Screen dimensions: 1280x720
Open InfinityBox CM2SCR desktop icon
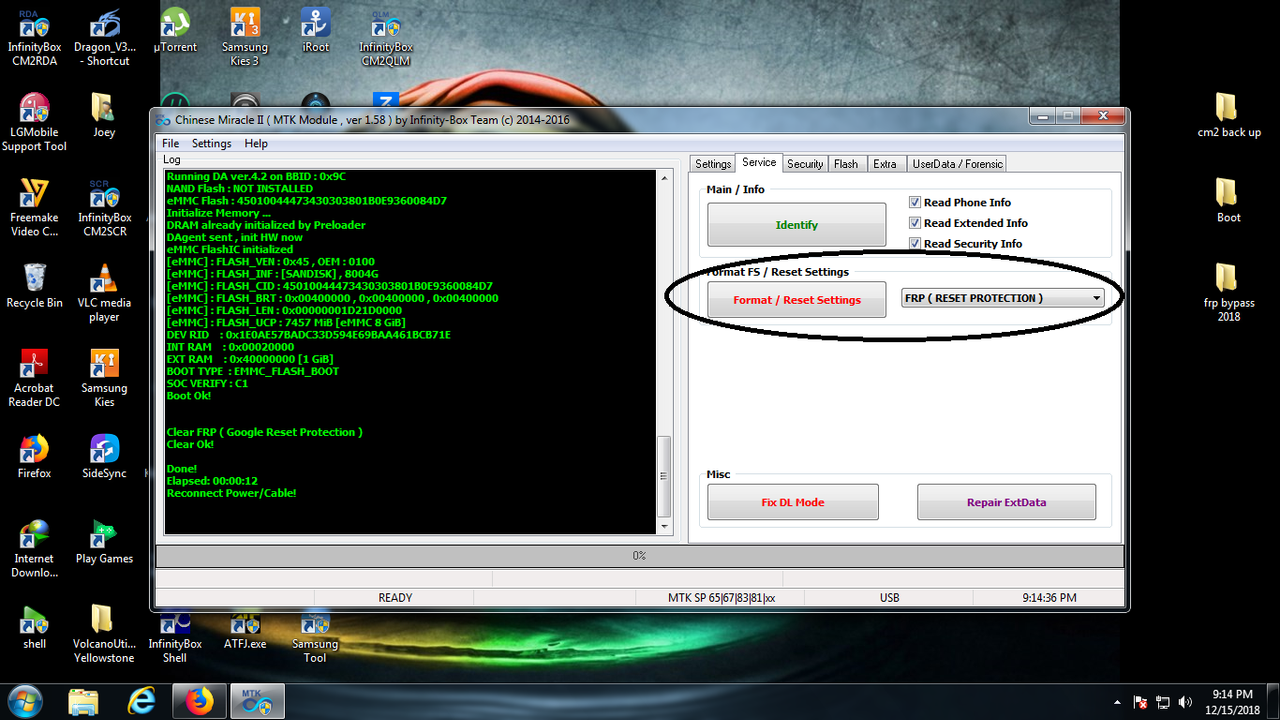(105, 207)
